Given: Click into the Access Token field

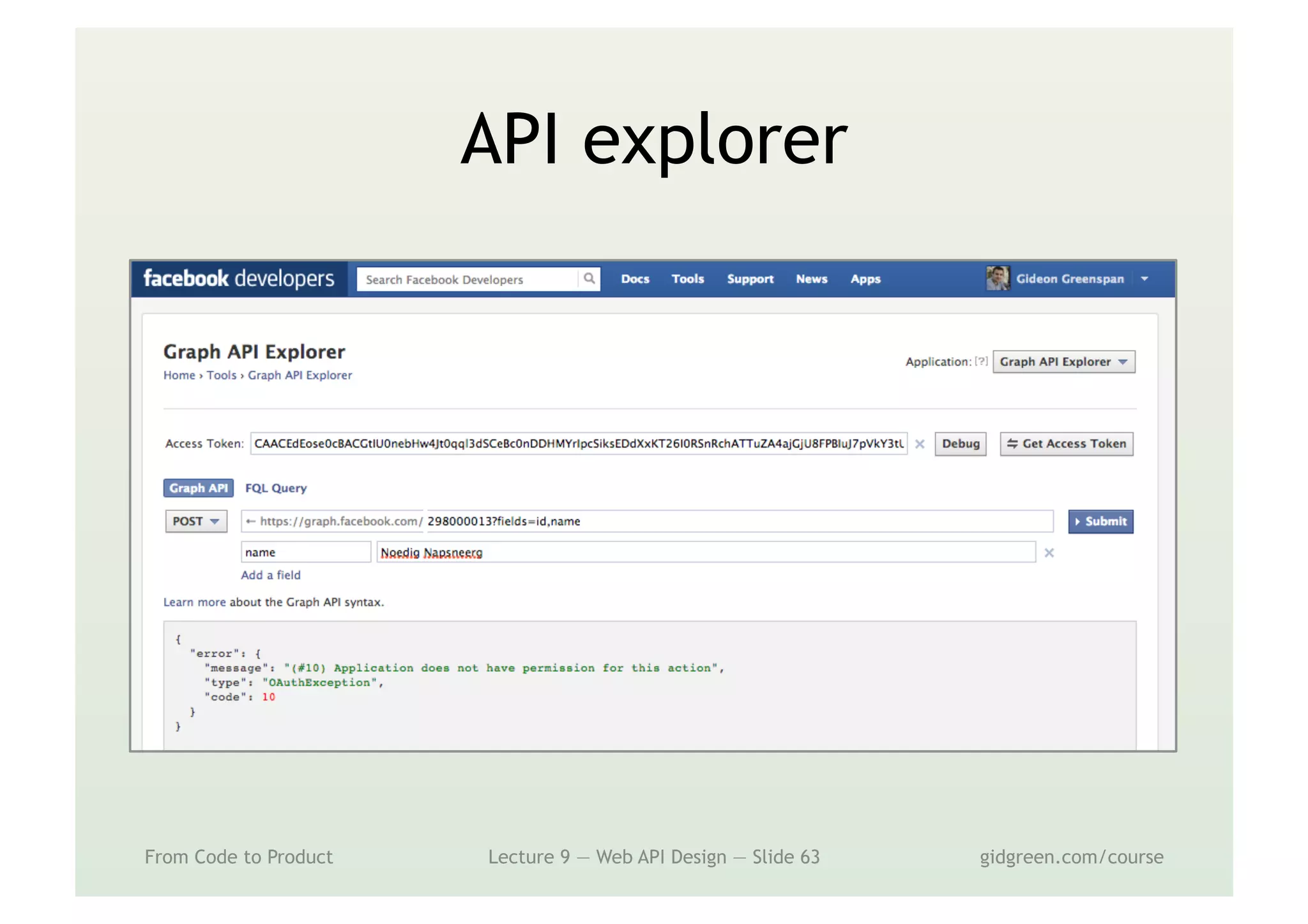Looking at the screenshot, I should click(x=579, y=444).
